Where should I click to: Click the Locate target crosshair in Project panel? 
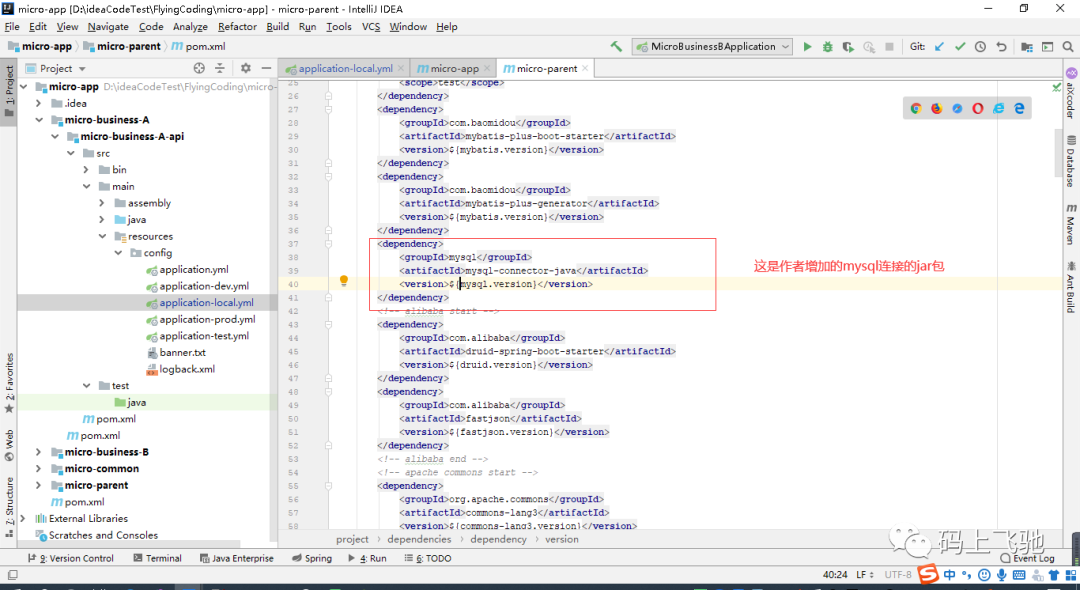point(199,68)
